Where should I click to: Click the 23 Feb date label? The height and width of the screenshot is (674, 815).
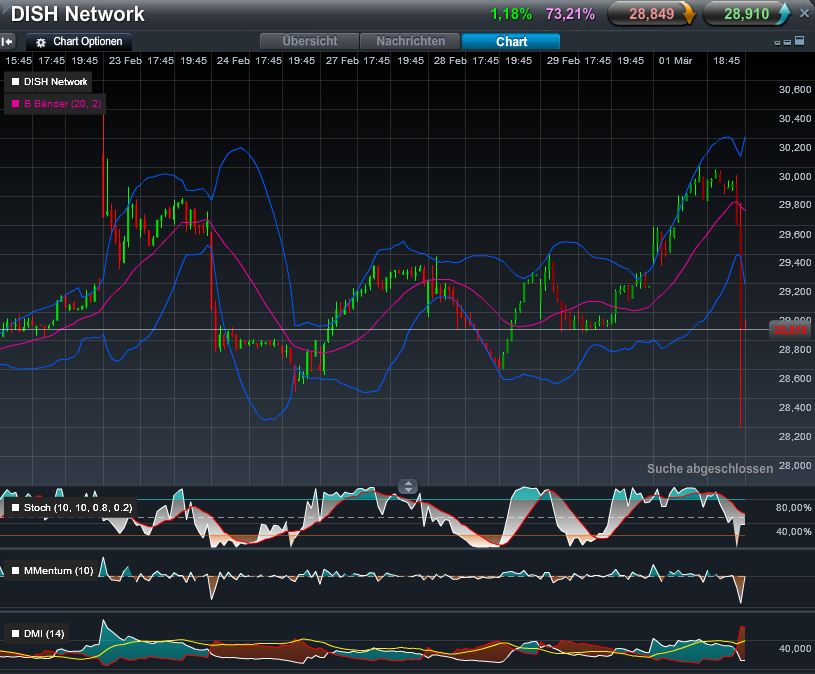tap(125, 61)
